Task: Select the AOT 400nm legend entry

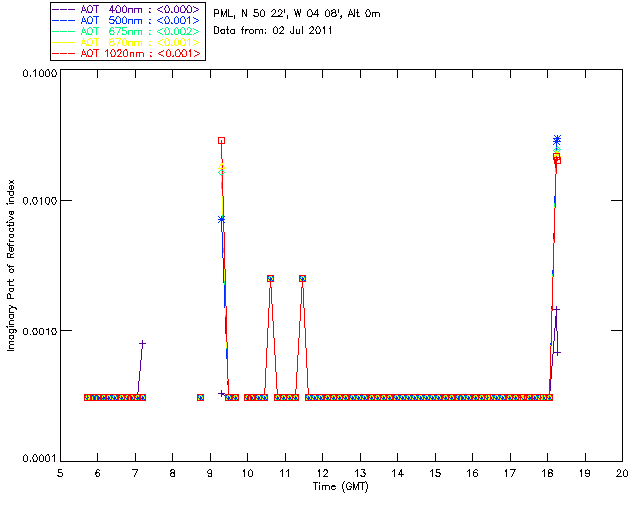Action: pyautogui.click(x=127, y=9)
